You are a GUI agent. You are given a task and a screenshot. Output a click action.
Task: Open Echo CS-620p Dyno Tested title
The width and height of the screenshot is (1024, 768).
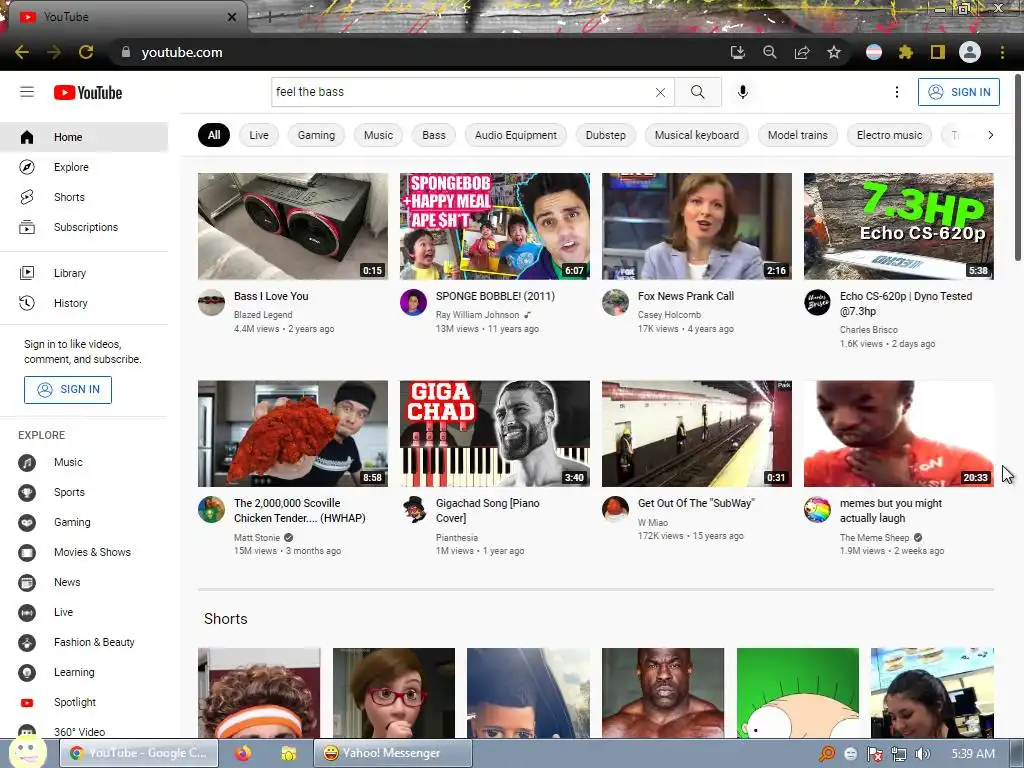pos(906,304)
